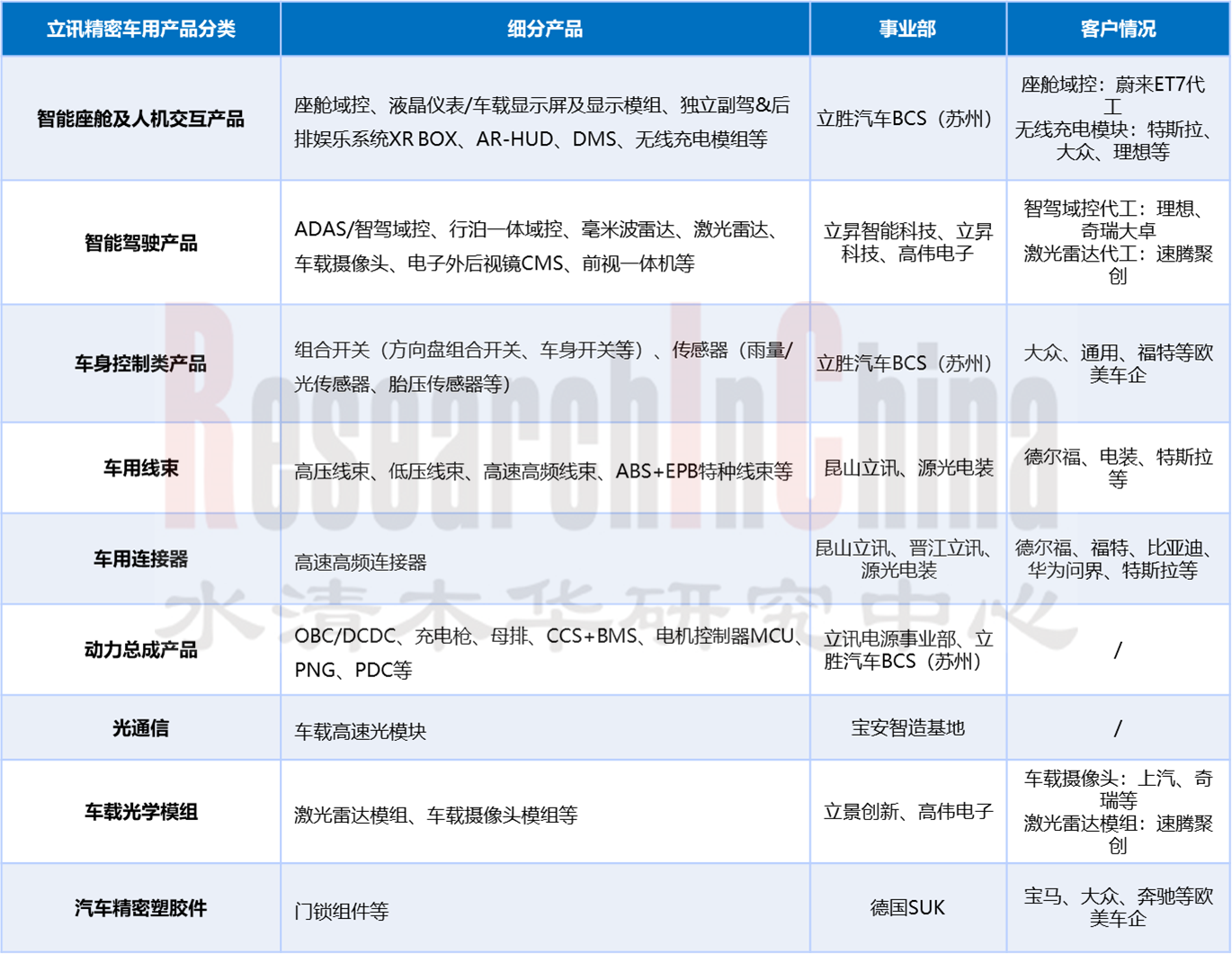This screenshot has width=1232, height=954.
Task: Click the 立景创新、高伟电子 cell
Action: point(907,812)
